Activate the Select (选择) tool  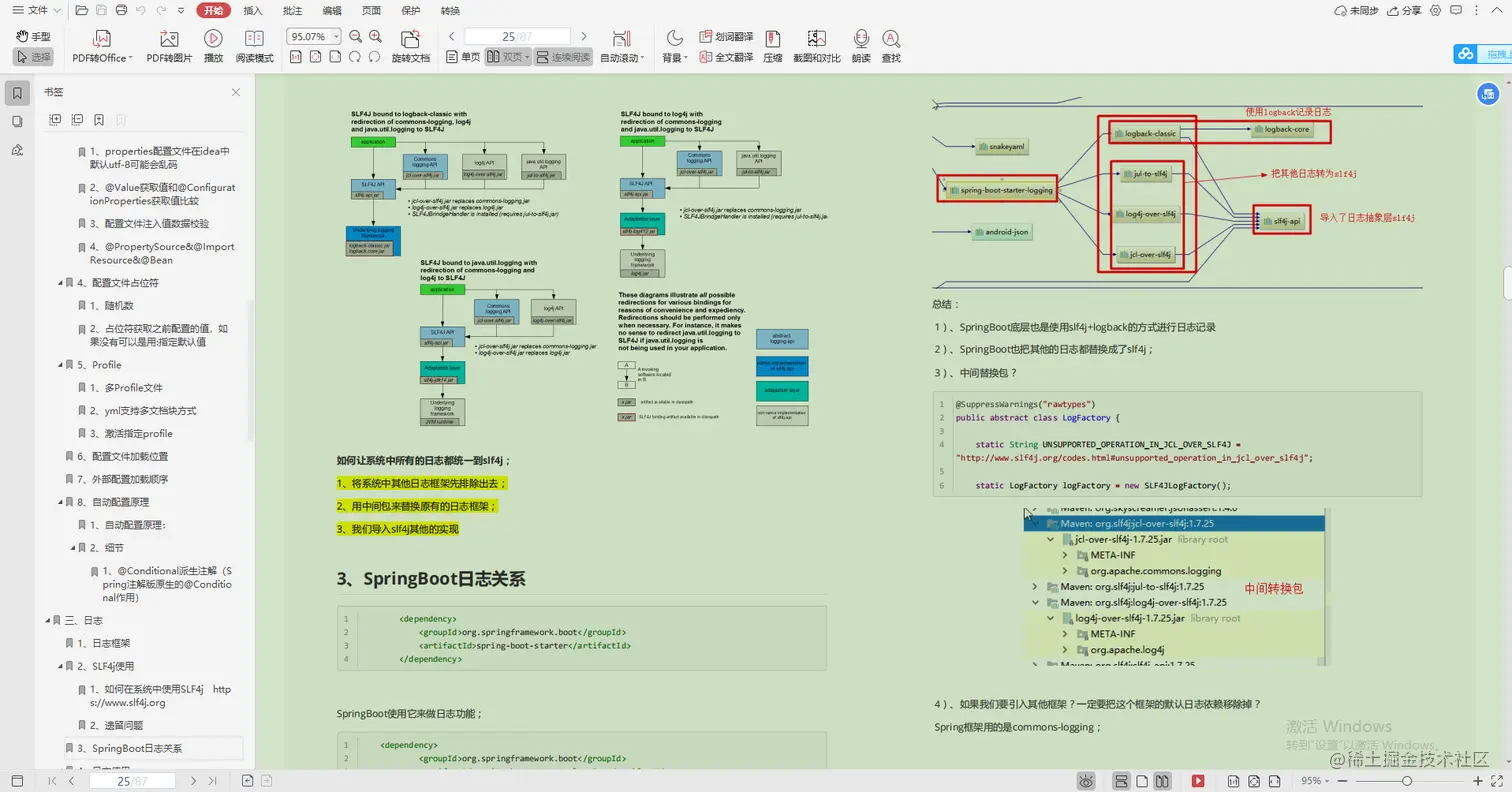tap(34, 57)
